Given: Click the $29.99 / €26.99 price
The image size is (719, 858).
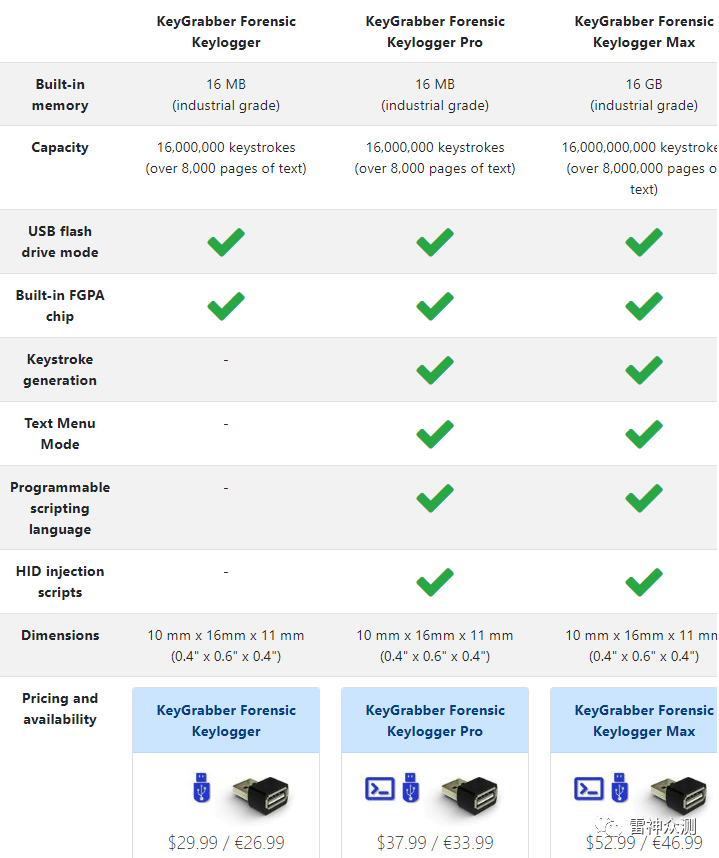Looking at the screenshot, I should [x=226, y=843].
